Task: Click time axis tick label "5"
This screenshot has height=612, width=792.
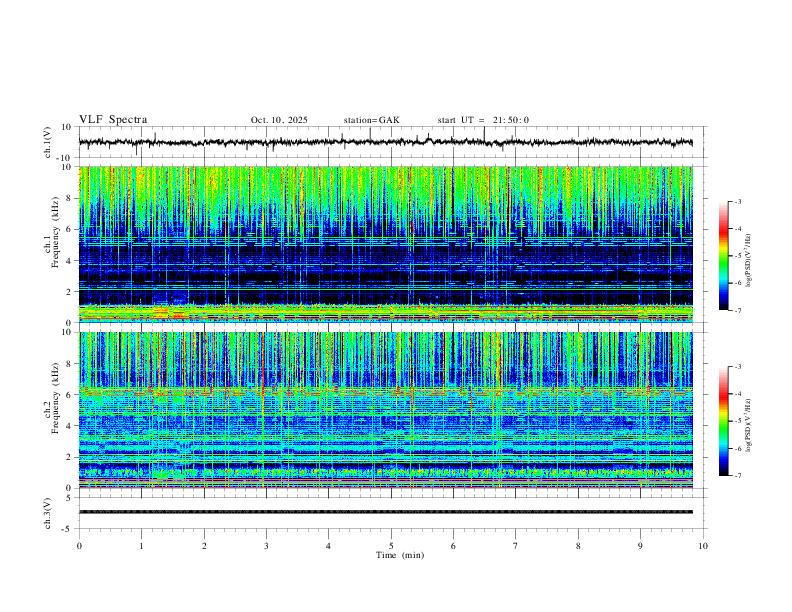Action: (391, 546)
